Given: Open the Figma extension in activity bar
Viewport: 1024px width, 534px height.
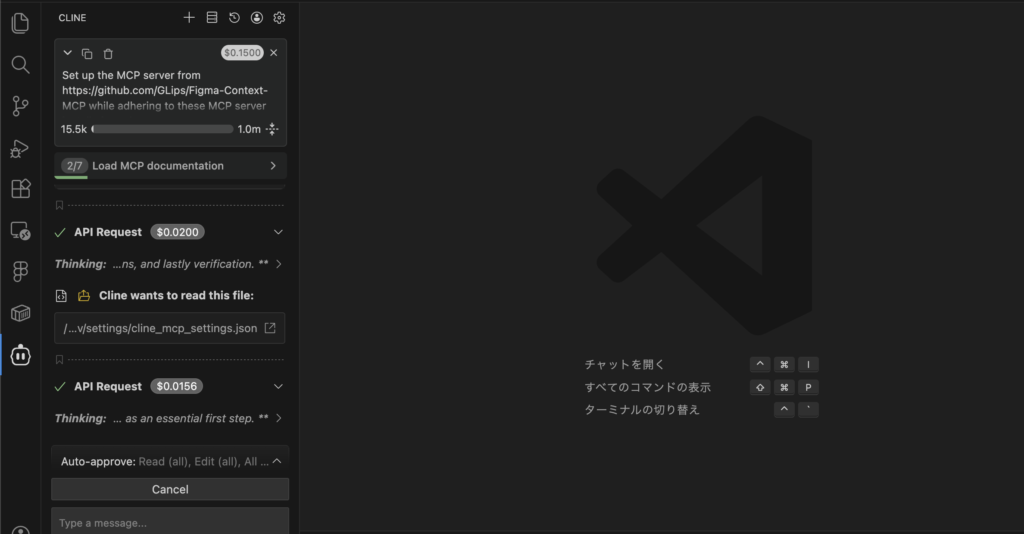Looking at the screenshot, I should coord(20,272).
